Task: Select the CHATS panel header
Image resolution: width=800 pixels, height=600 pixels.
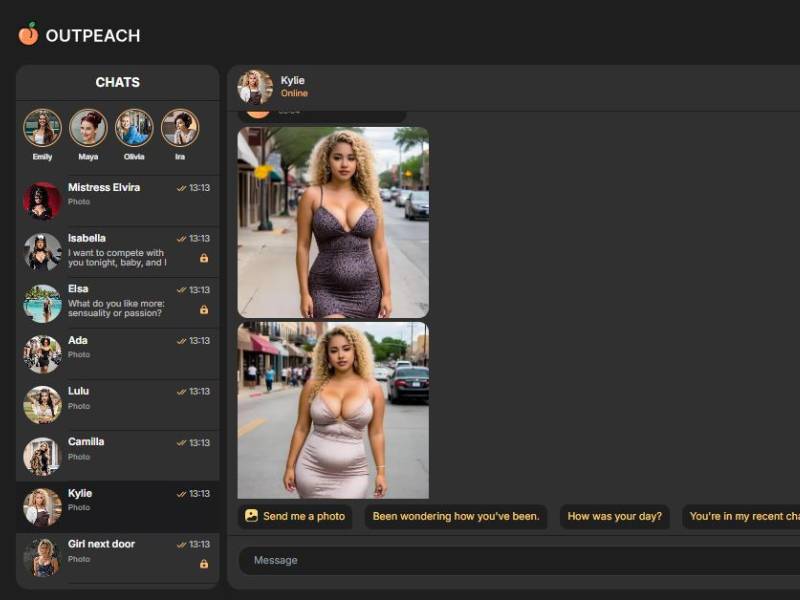Action: pos(118,83)
